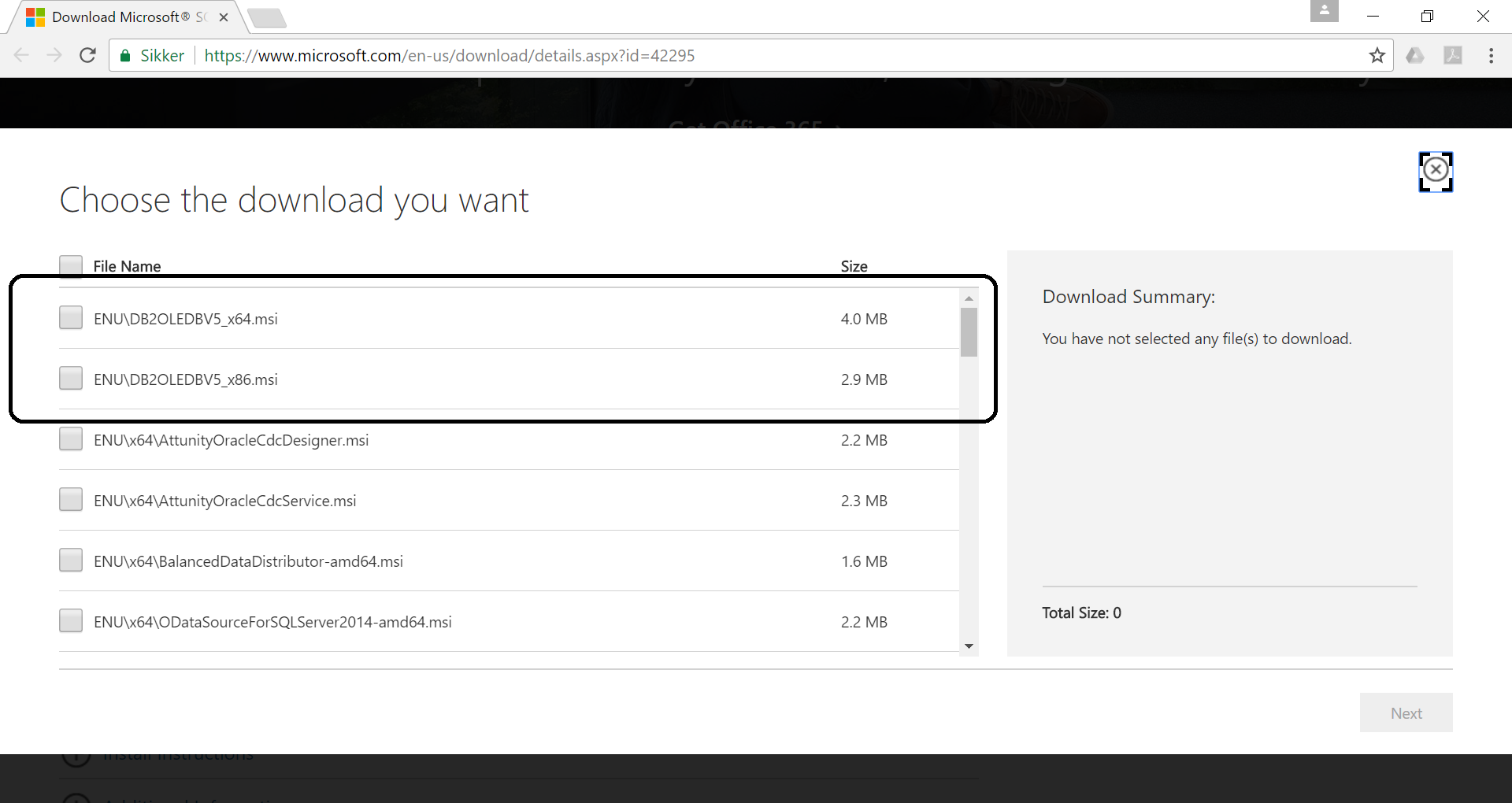Check AttunityOracleCdcService.msi checkbox

(71, 499)
